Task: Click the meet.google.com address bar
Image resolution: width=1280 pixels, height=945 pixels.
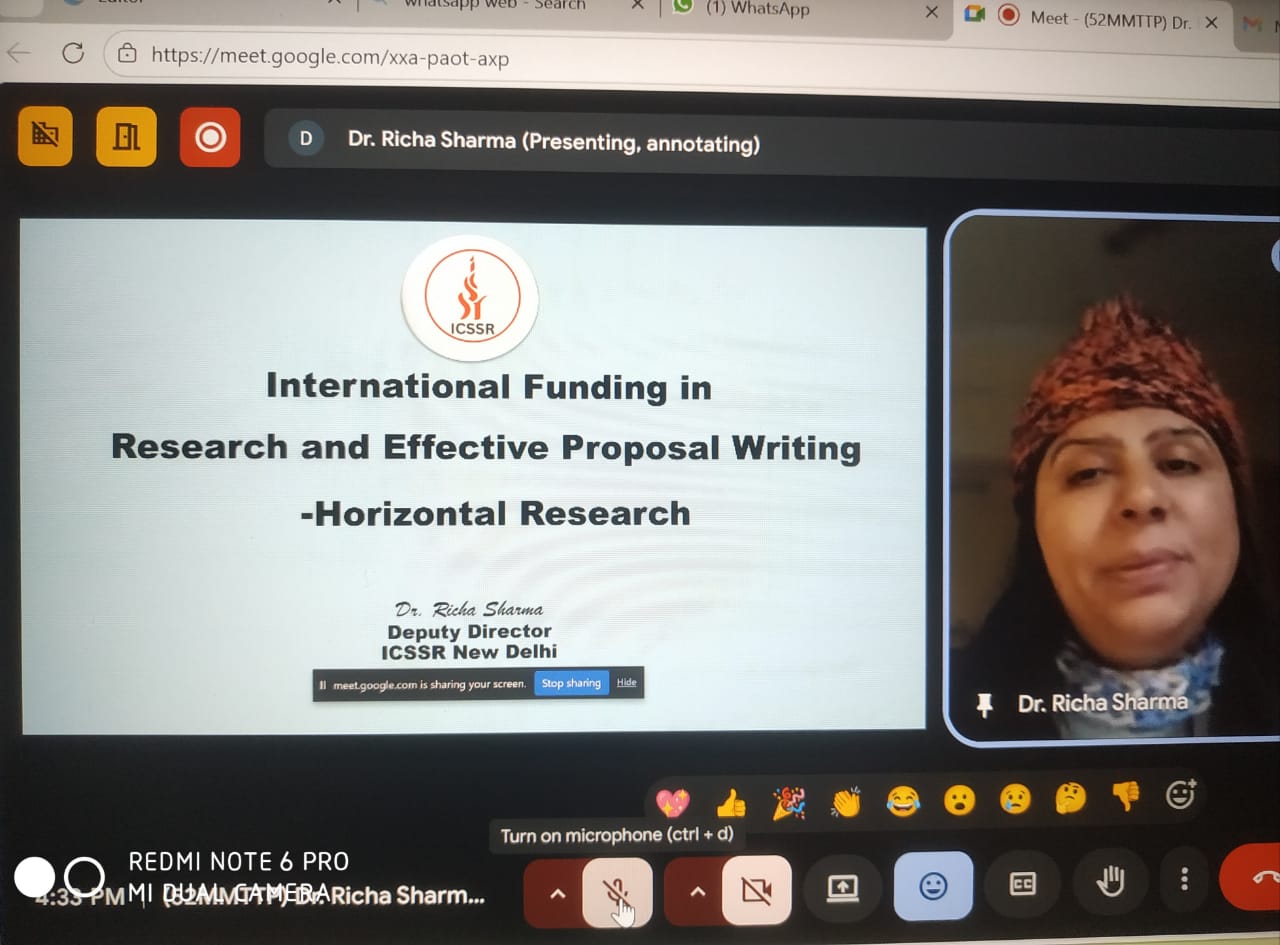Action: coord(330,57)
